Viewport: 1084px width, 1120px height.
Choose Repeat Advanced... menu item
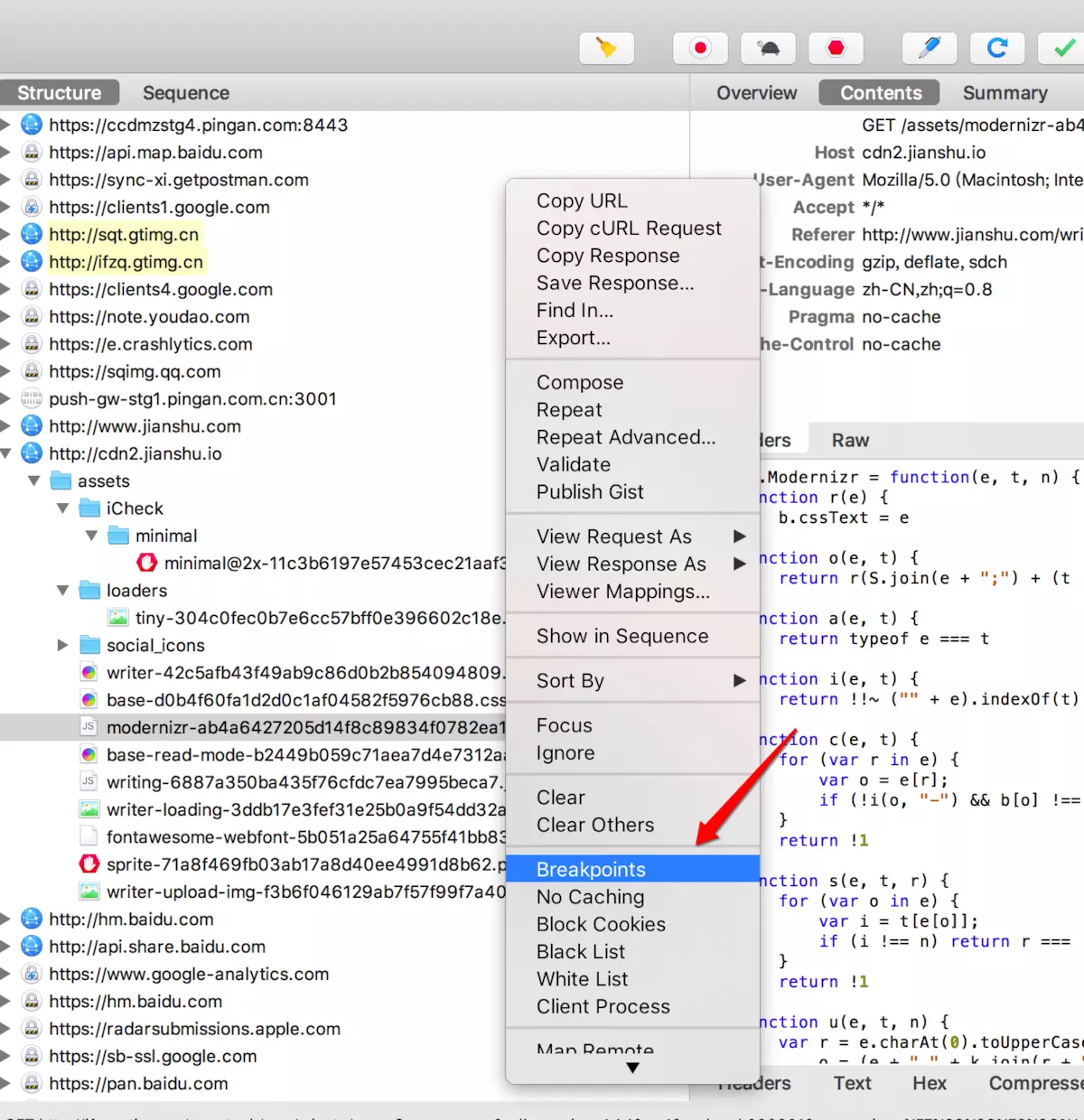coord(632,437)
